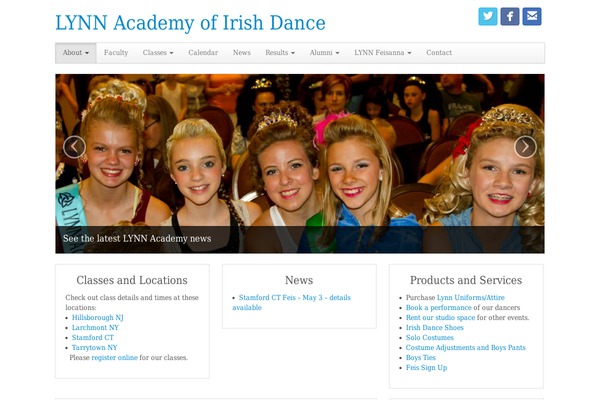Screen dimensions: 600x400
Task: Open the Facebook social icon
Action: (510, 16)
